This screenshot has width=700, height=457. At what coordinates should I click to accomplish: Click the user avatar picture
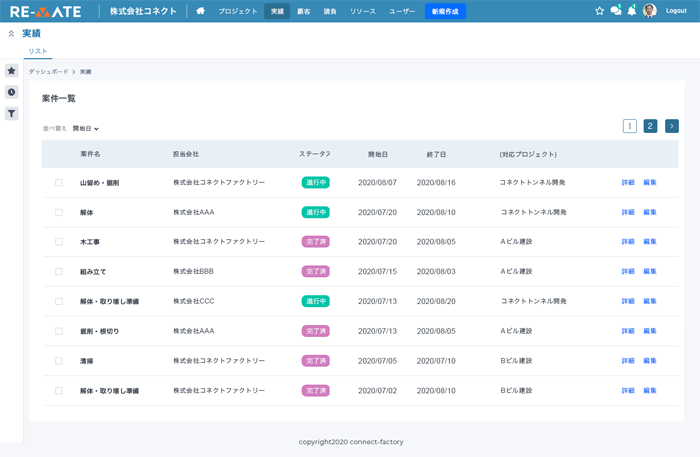(x=650, y=11)
